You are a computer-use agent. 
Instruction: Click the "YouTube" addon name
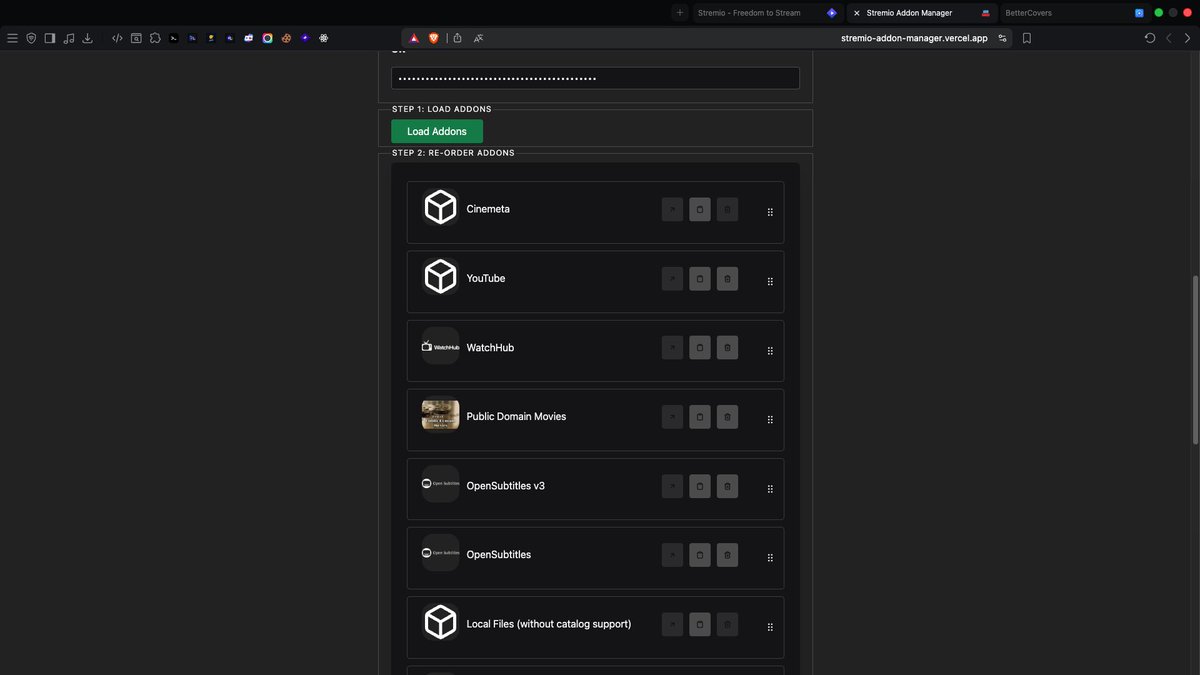pyautogui.click(x=486, y=278)
